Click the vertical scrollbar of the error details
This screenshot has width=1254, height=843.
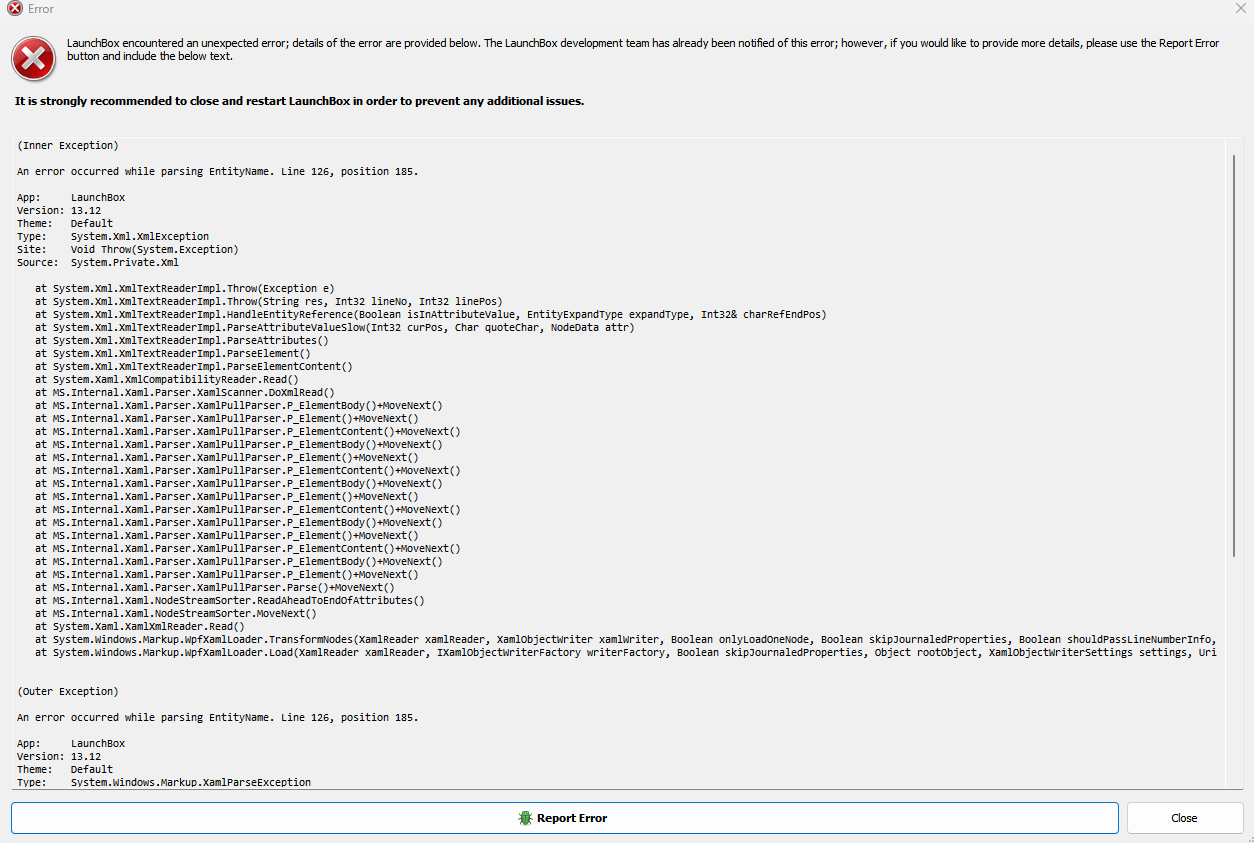(1235, 355)
